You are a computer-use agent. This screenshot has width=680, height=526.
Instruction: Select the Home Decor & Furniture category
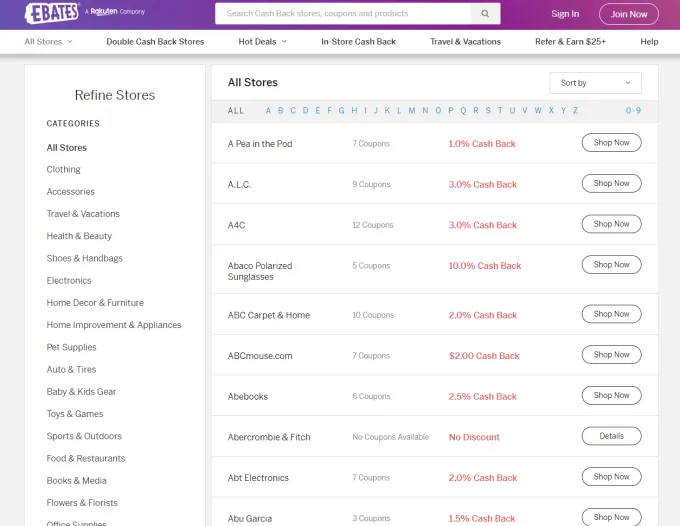tap(95, 303)
